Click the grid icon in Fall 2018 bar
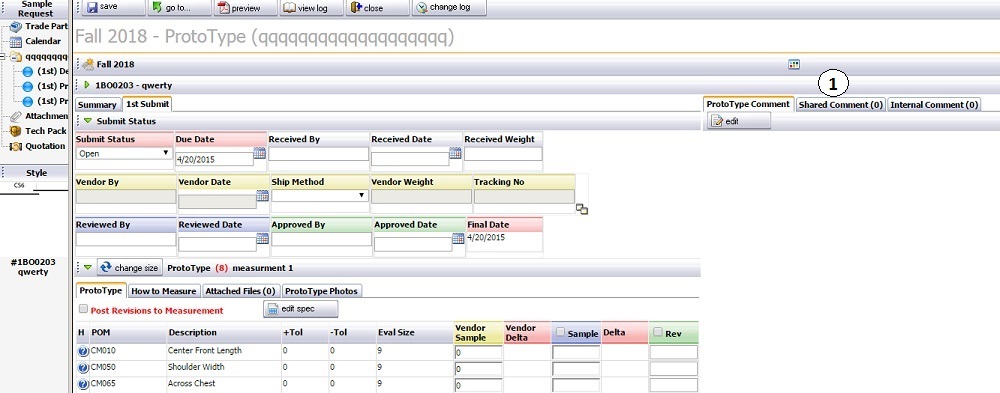This screenshot has height=393, width=1000. pos(794,64)
